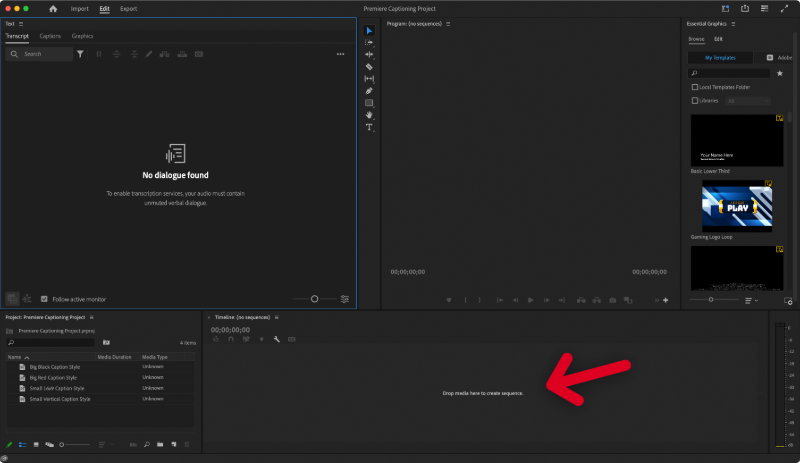Toggle transcript view button in Text panel footer
The height and width of the screenshot is (463, 800).
(x=12, y=299)
